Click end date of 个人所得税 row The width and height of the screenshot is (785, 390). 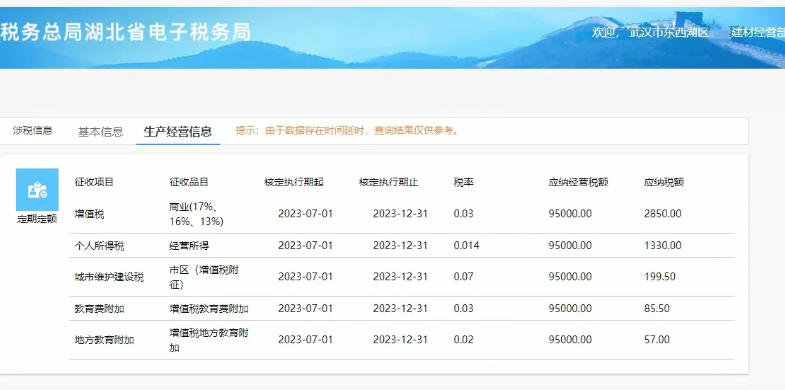401,245
